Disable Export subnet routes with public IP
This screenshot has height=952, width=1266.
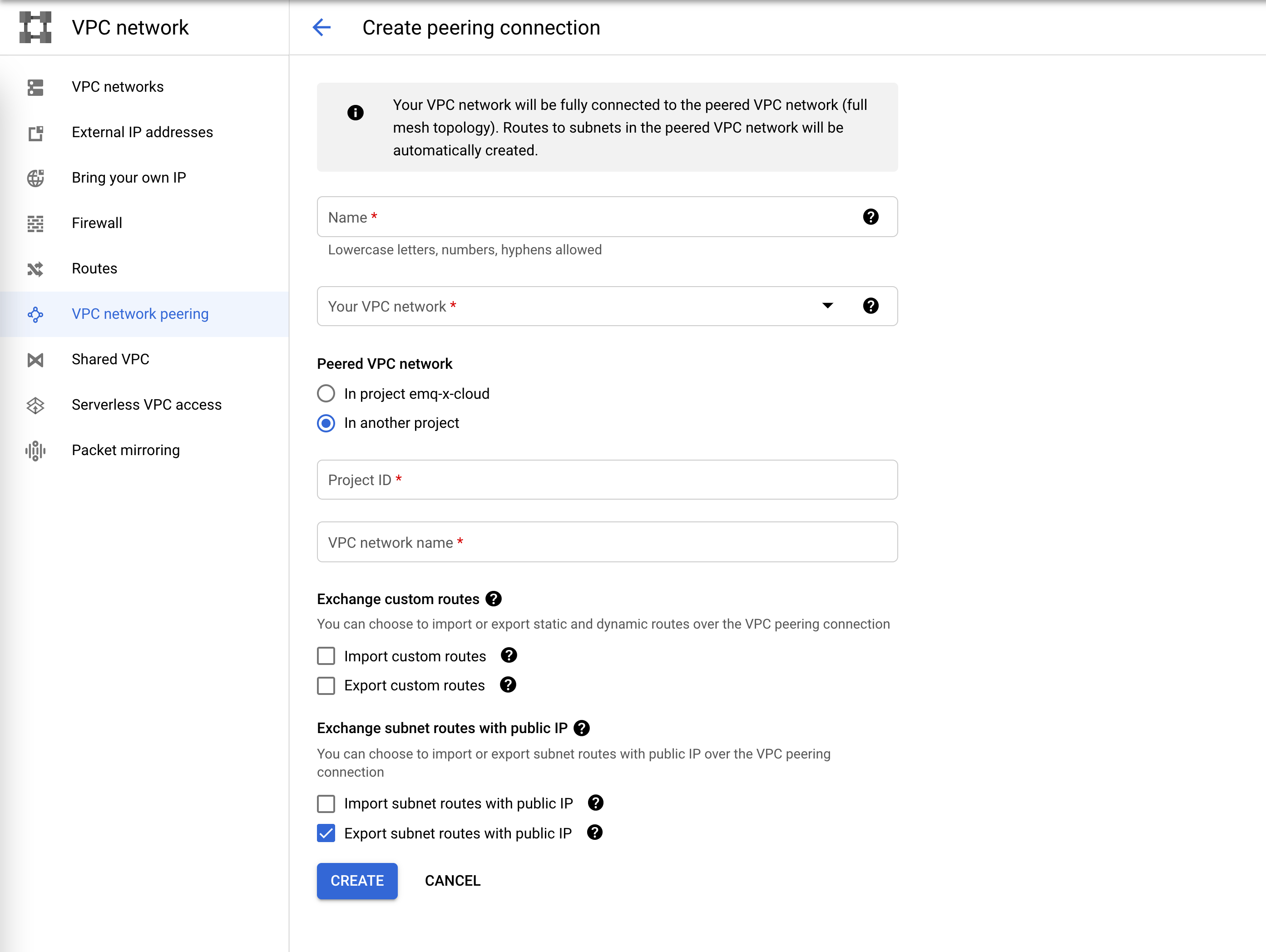(326, 833)
